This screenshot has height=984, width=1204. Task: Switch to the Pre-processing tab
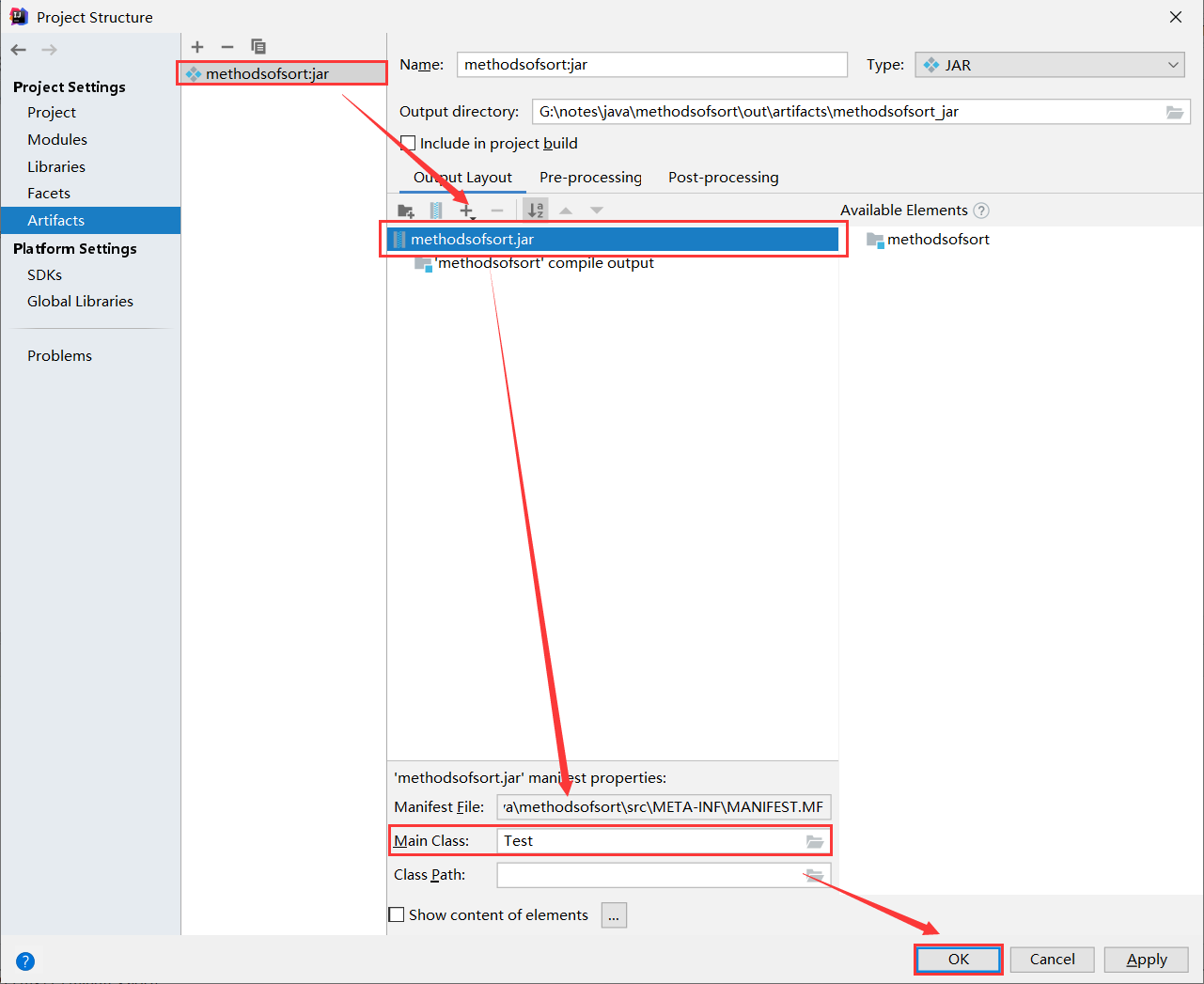point(590,177)
